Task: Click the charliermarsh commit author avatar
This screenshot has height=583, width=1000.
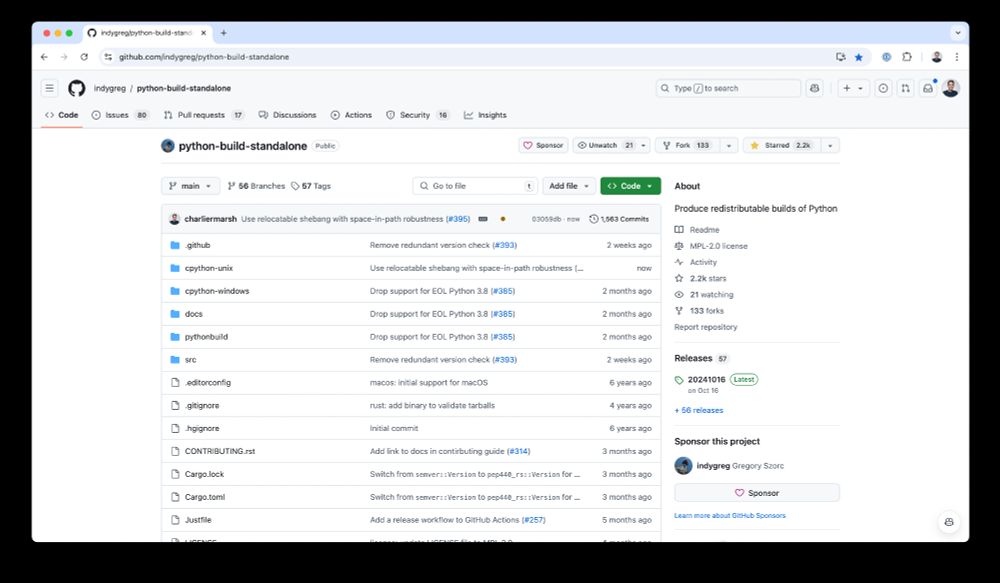Action: (x=174, y=219)
